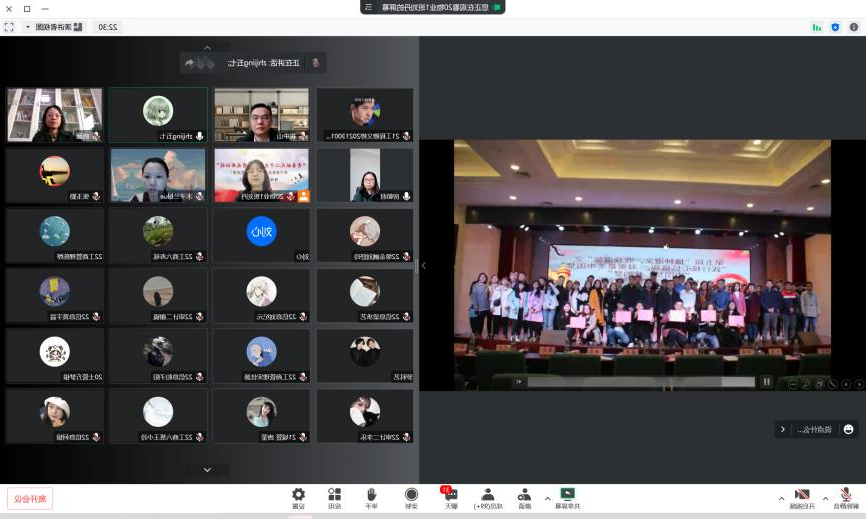Click the zoom-out minus icon in shared video controls

click(793, 384)
